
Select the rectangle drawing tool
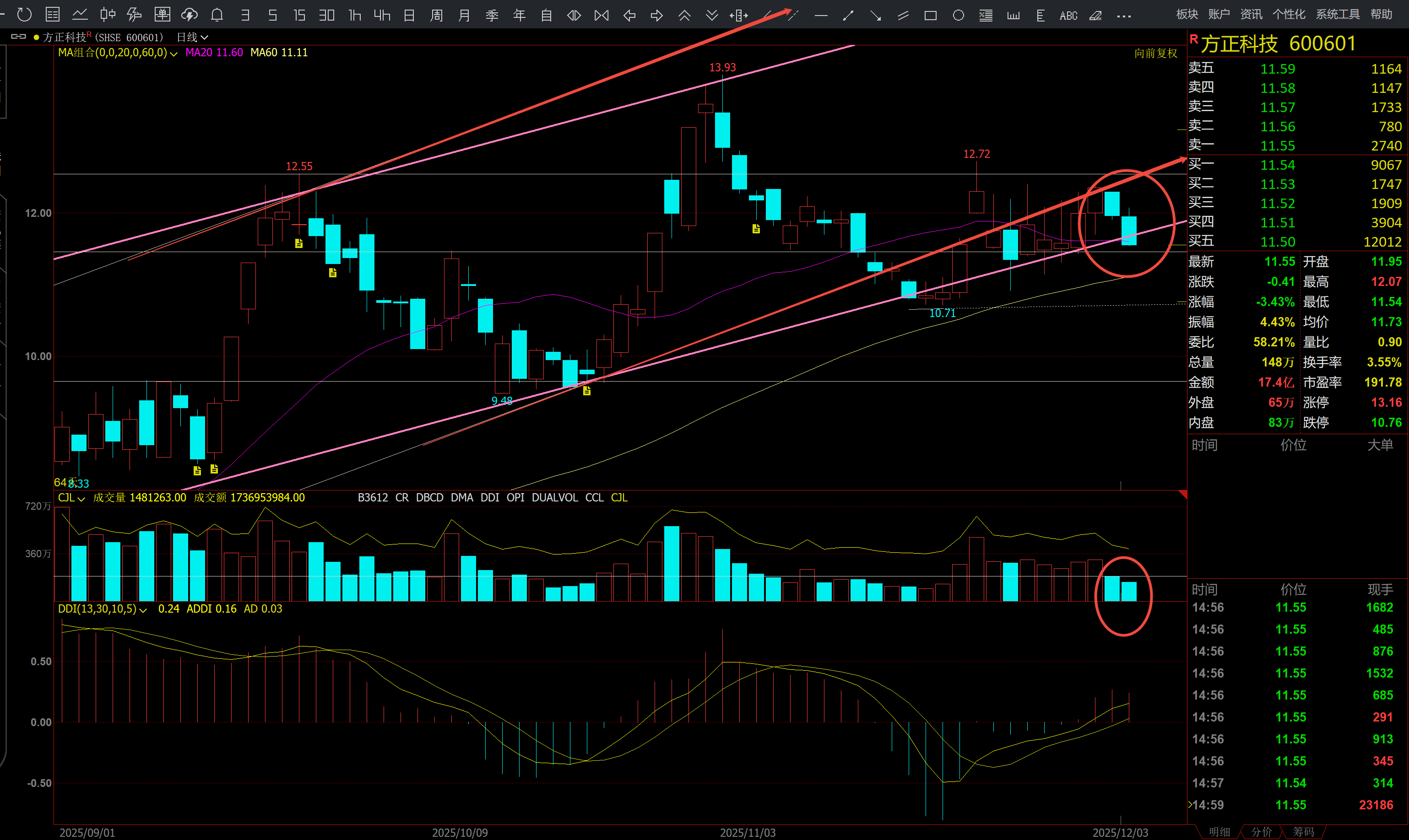(x=931, y=15)
